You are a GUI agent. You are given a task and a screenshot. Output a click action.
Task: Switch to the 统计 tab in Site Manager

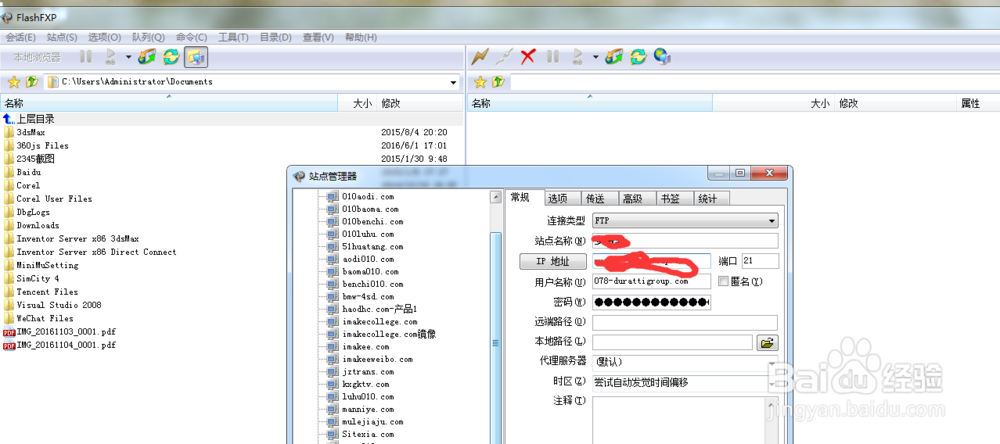click(711, 199)
